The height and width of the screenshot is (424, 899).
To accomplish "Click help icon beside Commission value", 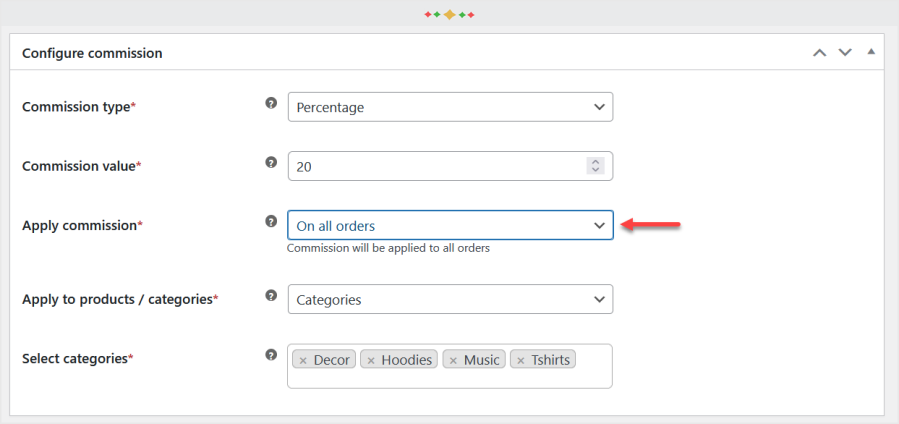I will pyautogui.click(x=271, y=162).
